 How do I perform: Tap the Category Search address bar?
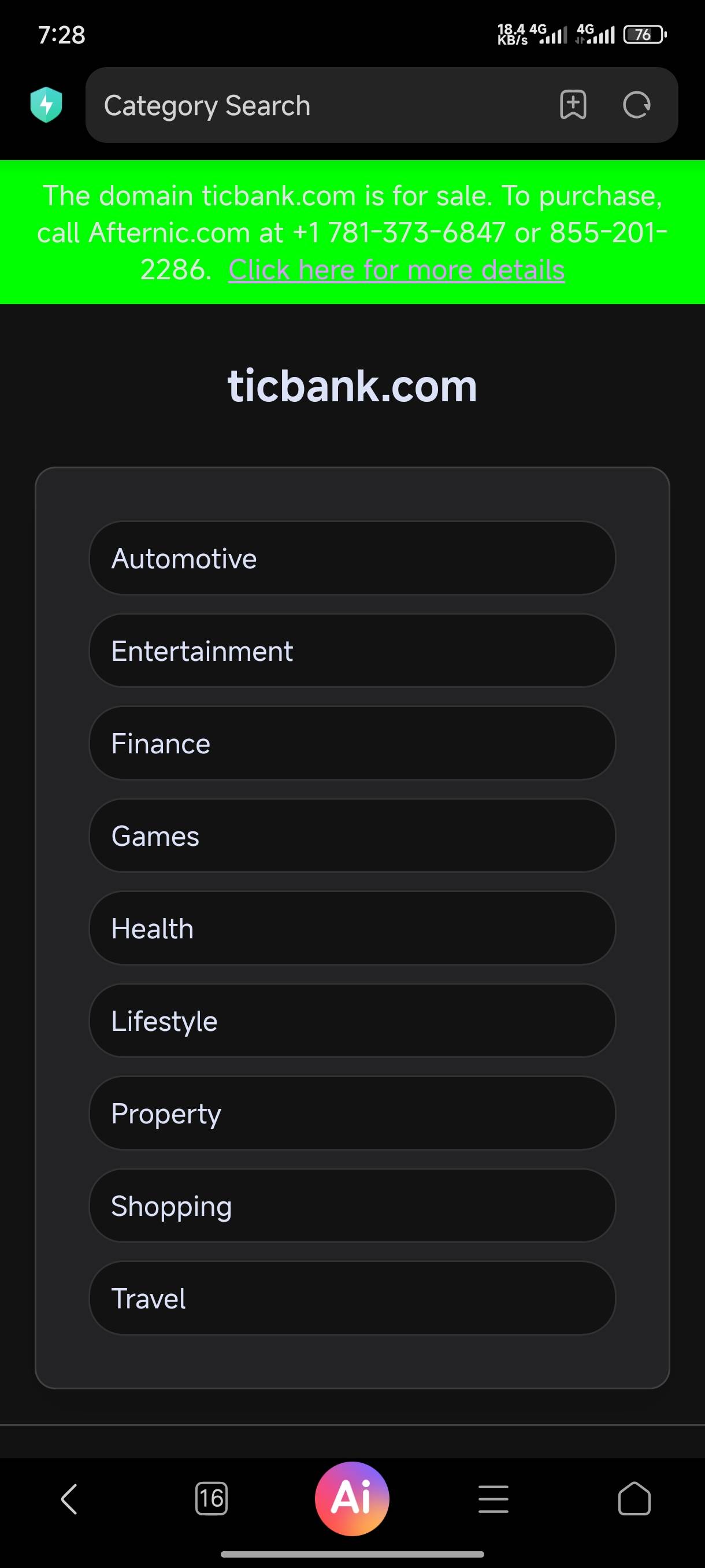316,105
